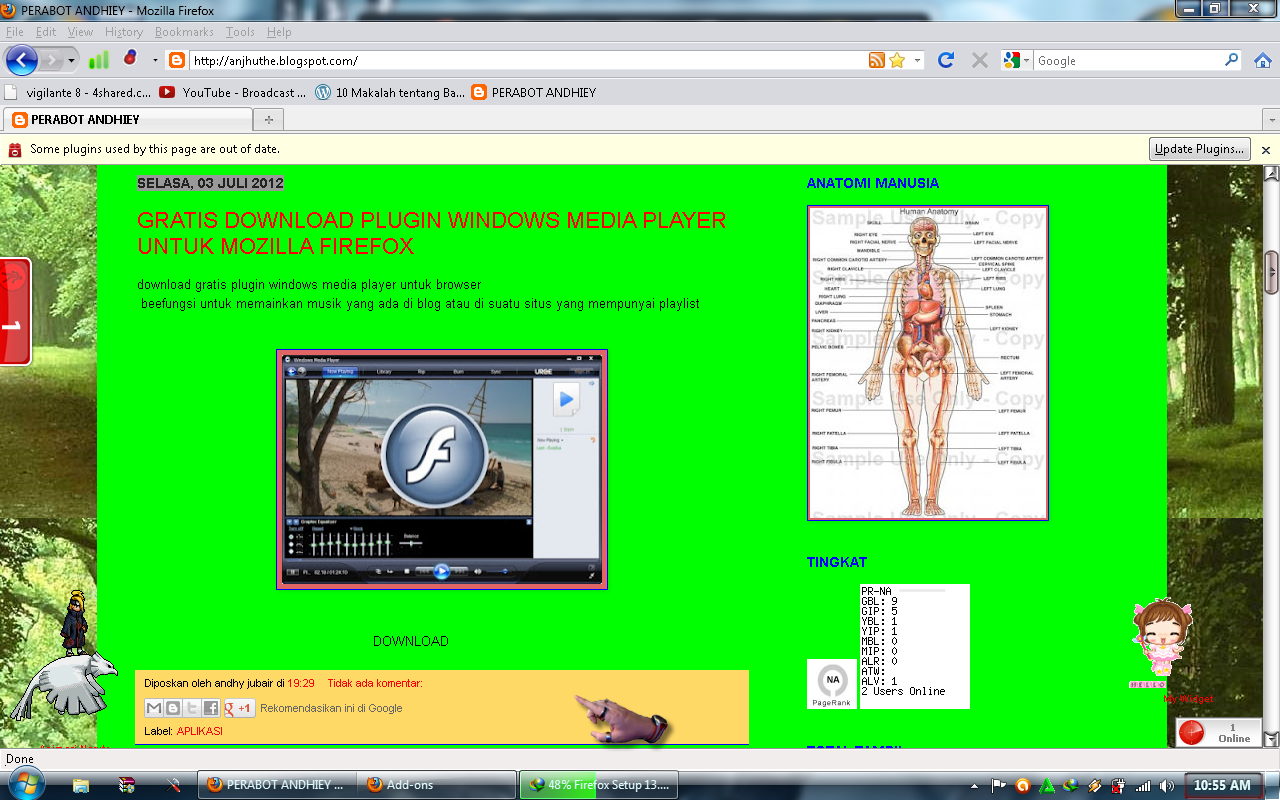Go back using the browser Back arrow
This screenshot has width=1280, height=800.
point(22,60)
